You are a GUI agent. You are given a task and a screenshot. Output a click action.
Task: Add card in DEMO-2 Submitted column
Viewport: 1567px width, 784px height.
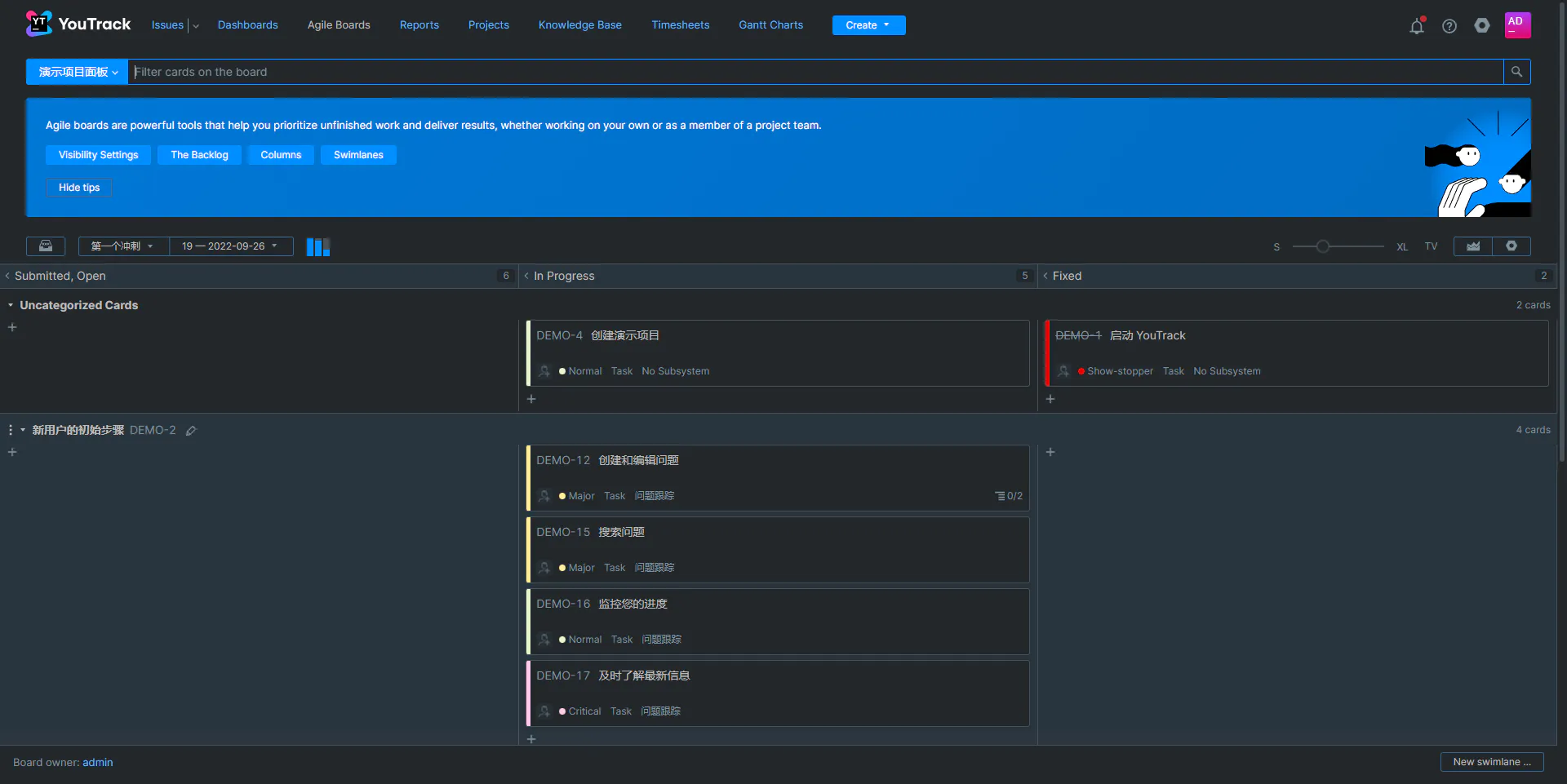[12, 452]
